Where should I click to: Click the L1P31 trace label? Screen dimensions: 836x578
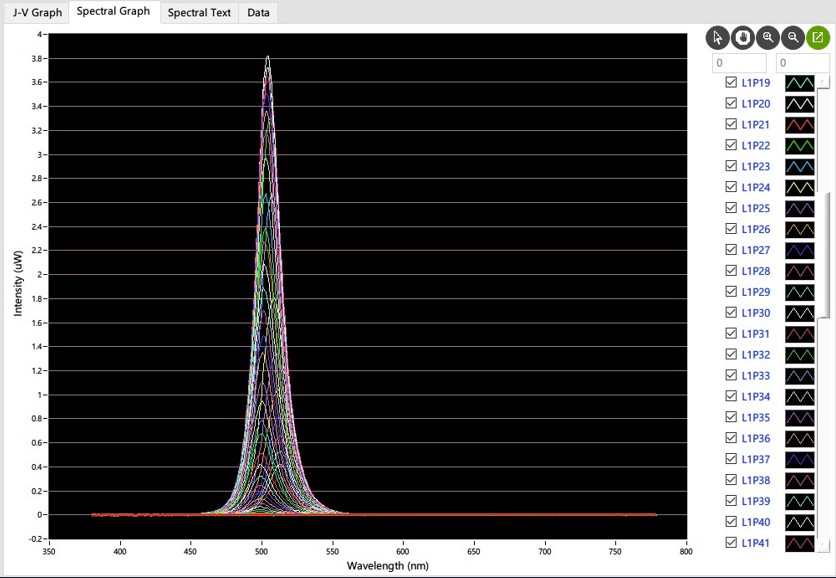click(755, 334)
